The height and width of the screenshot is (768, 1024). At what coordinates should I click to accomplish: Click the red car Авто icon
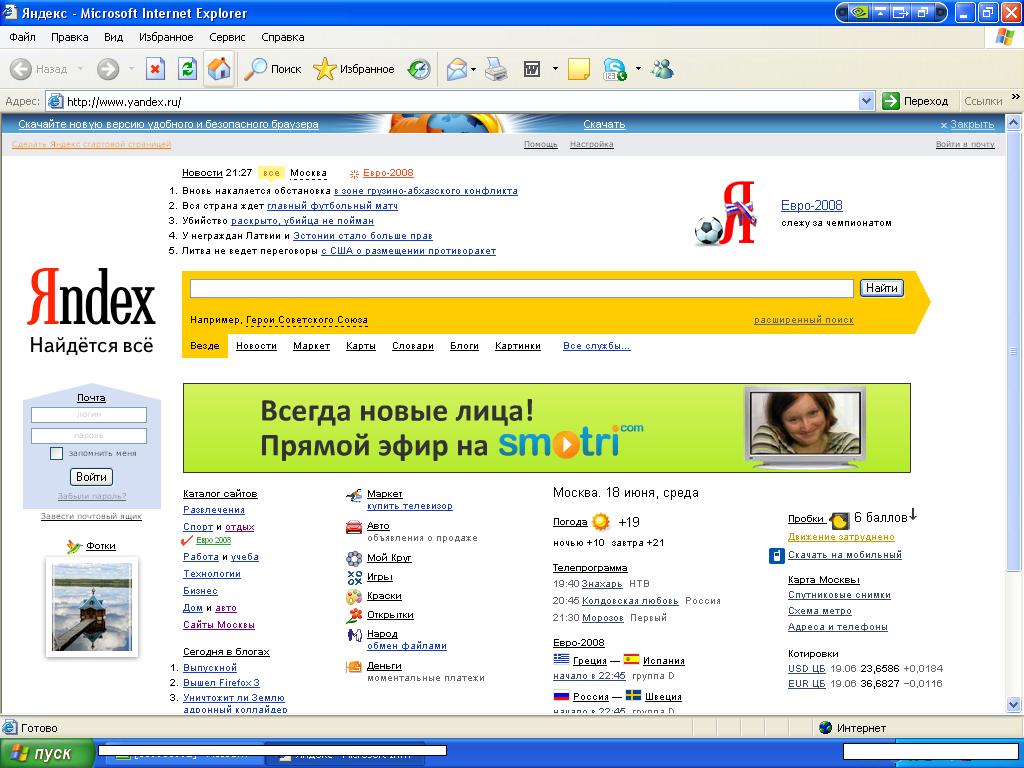(353, 527)
